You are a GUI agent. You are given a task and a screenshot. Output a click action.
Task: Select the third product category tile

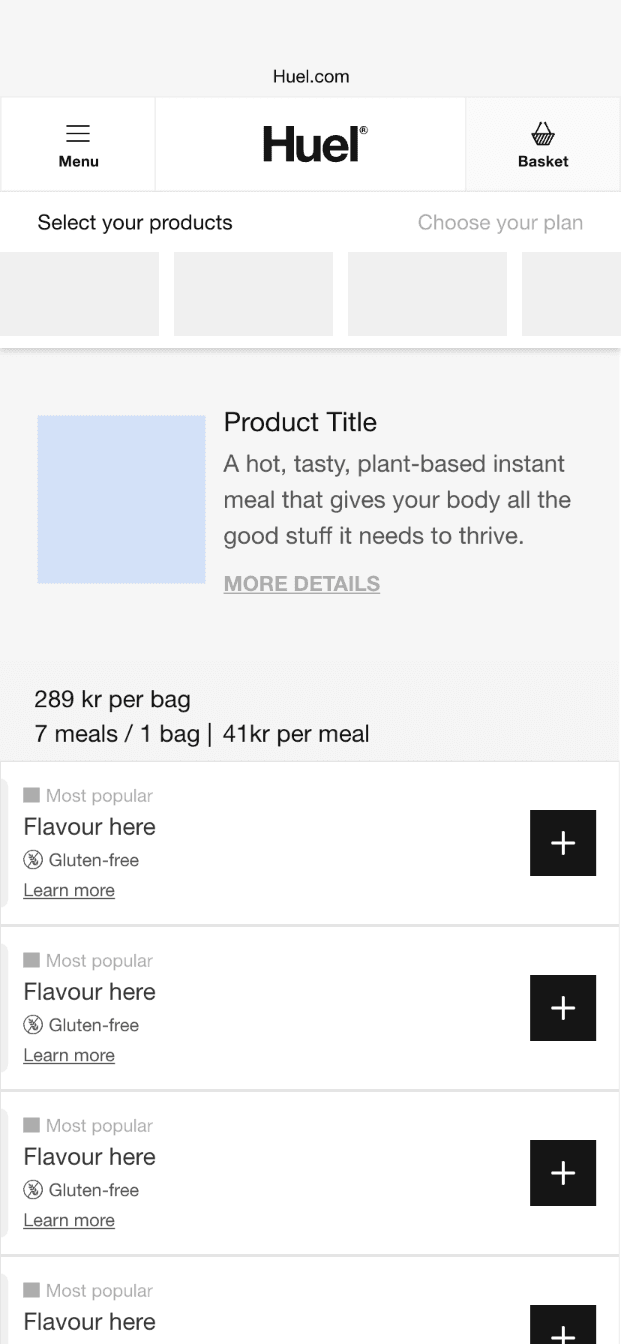pyautogui.click(x=427, y=294)
